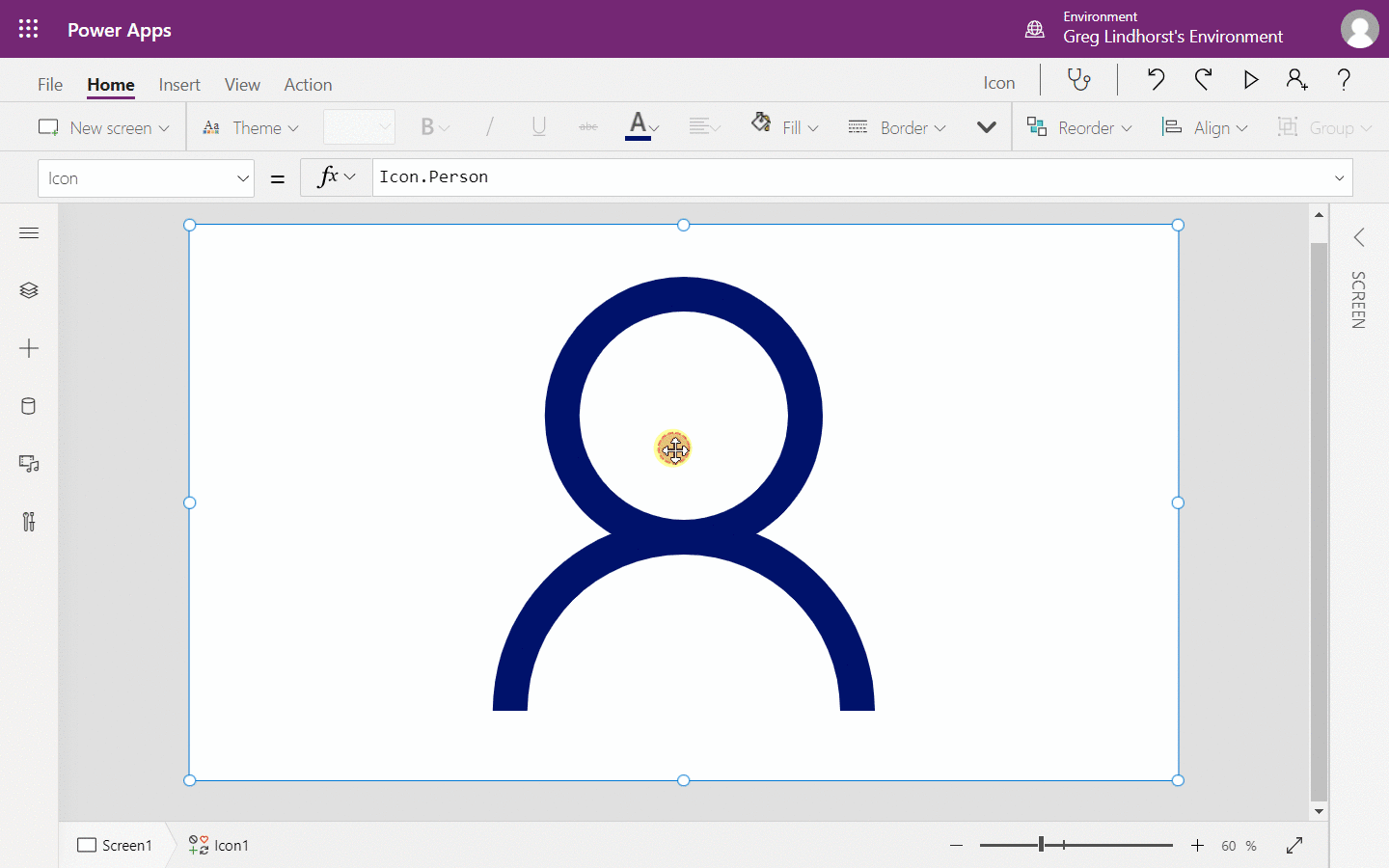Open the Fill color picker
The height and width of the screenshot is (868, 1389).
coord(784,126)
